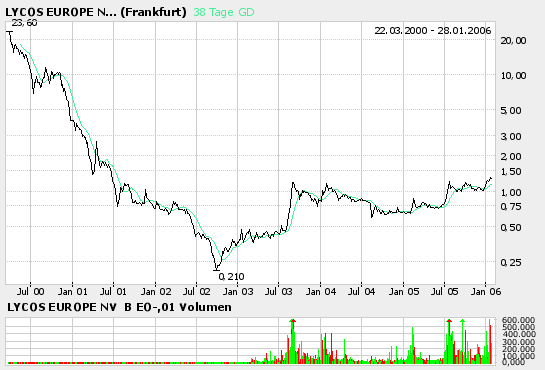Click the volume chart title LYCOS EUROPE NV B EO-,01 Volumen
The width and height of the screenshot is (545, 370).
coord(119,307)
